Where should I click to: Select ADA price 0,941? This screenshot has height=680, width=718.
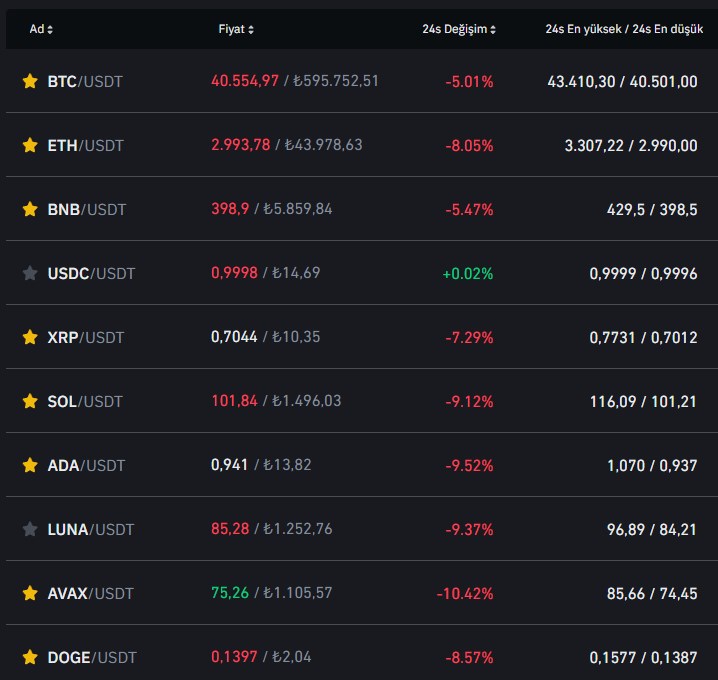tap(229, 465)
